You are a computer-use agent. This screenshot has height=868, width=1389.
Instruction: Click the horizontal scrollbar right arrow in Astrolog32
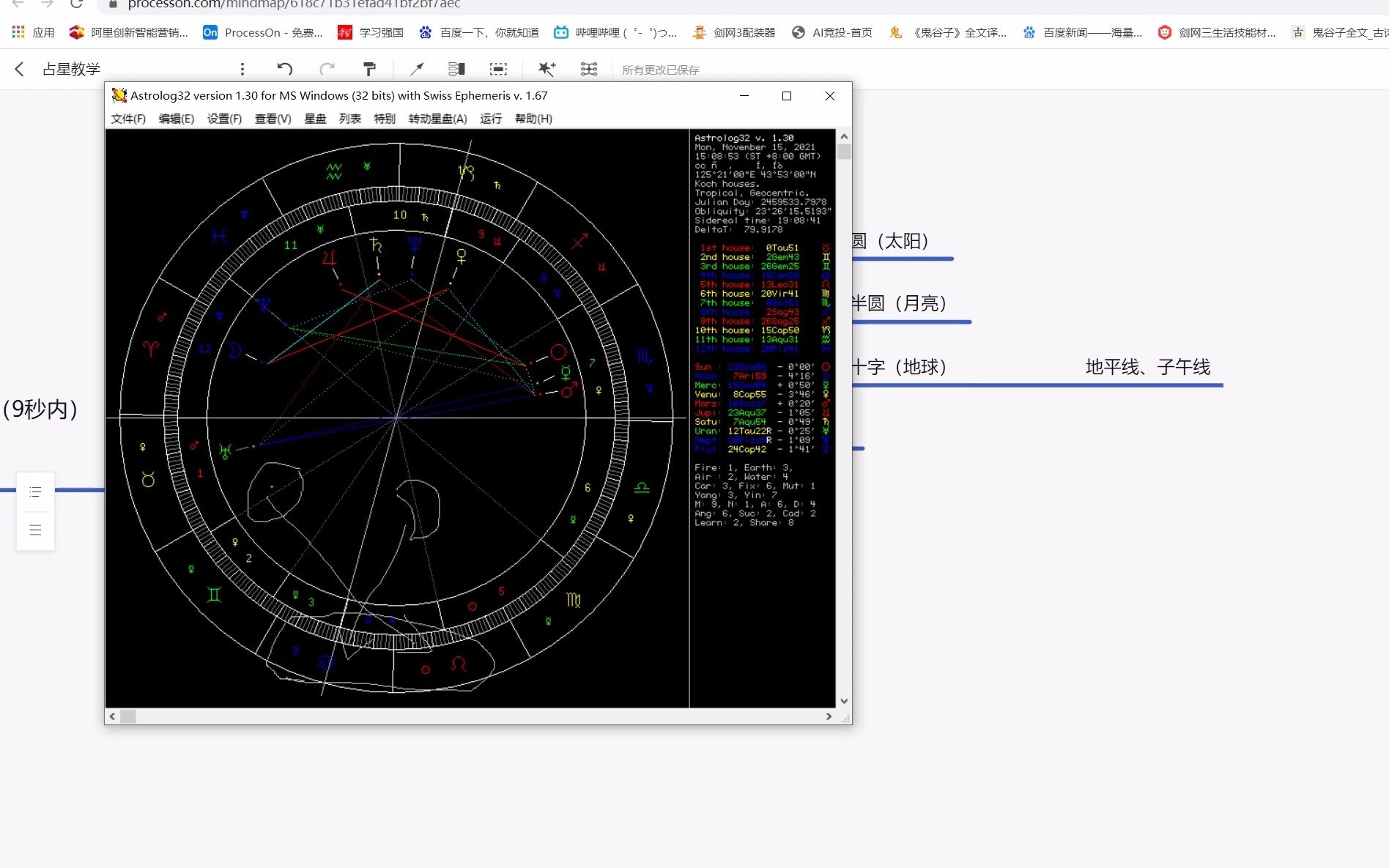[829, 716]
